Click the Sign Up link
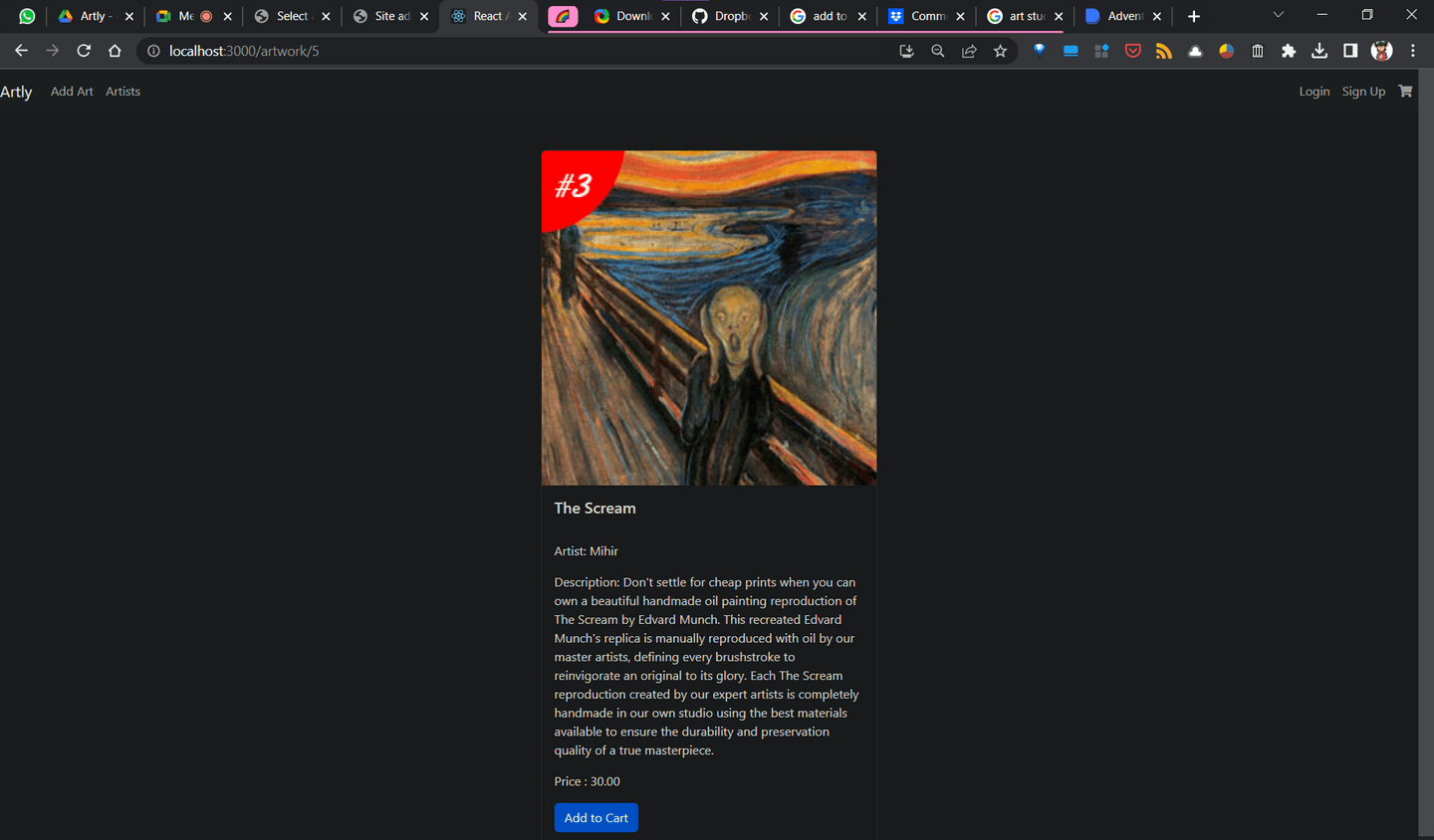This screenshot has height=840, width=1434. pyautogui.click(x=1363, y=92)
